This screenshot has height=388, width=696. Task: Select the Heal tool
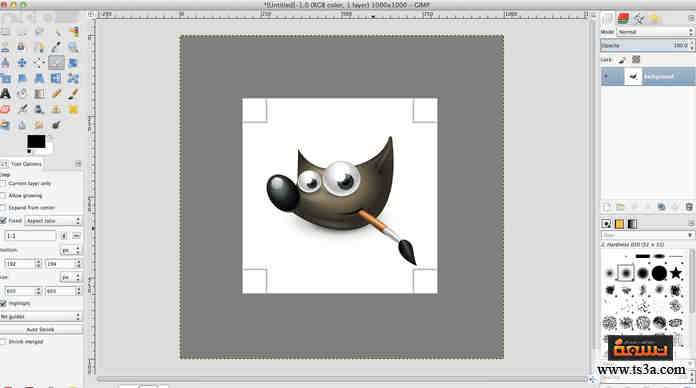[x=73, y=109]
